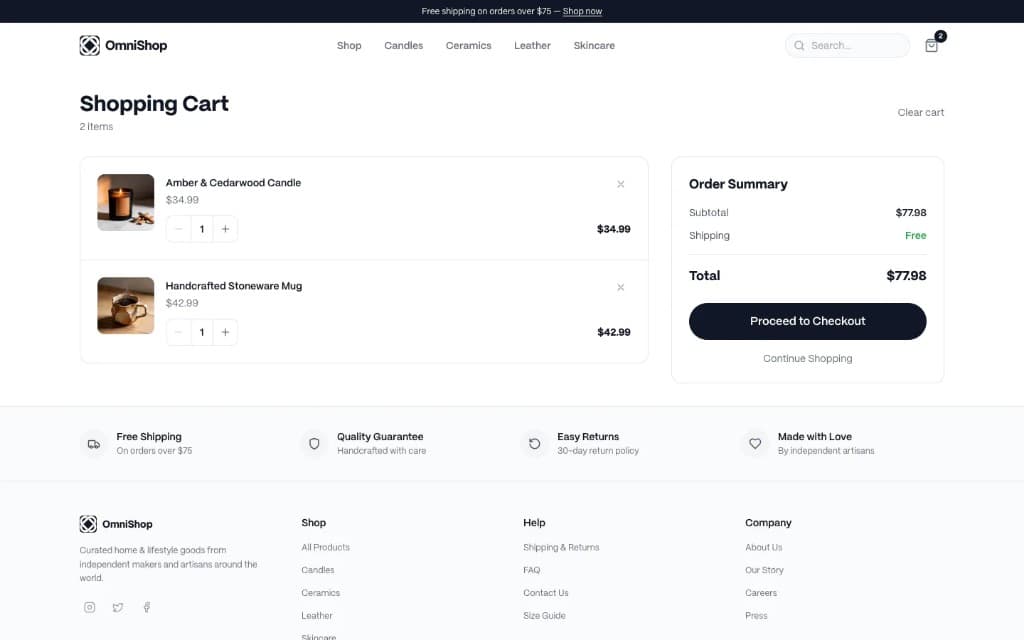Click the search magnifier icon
The height and width of the screenshot is (640, 1024).
[x=799, y=46]
